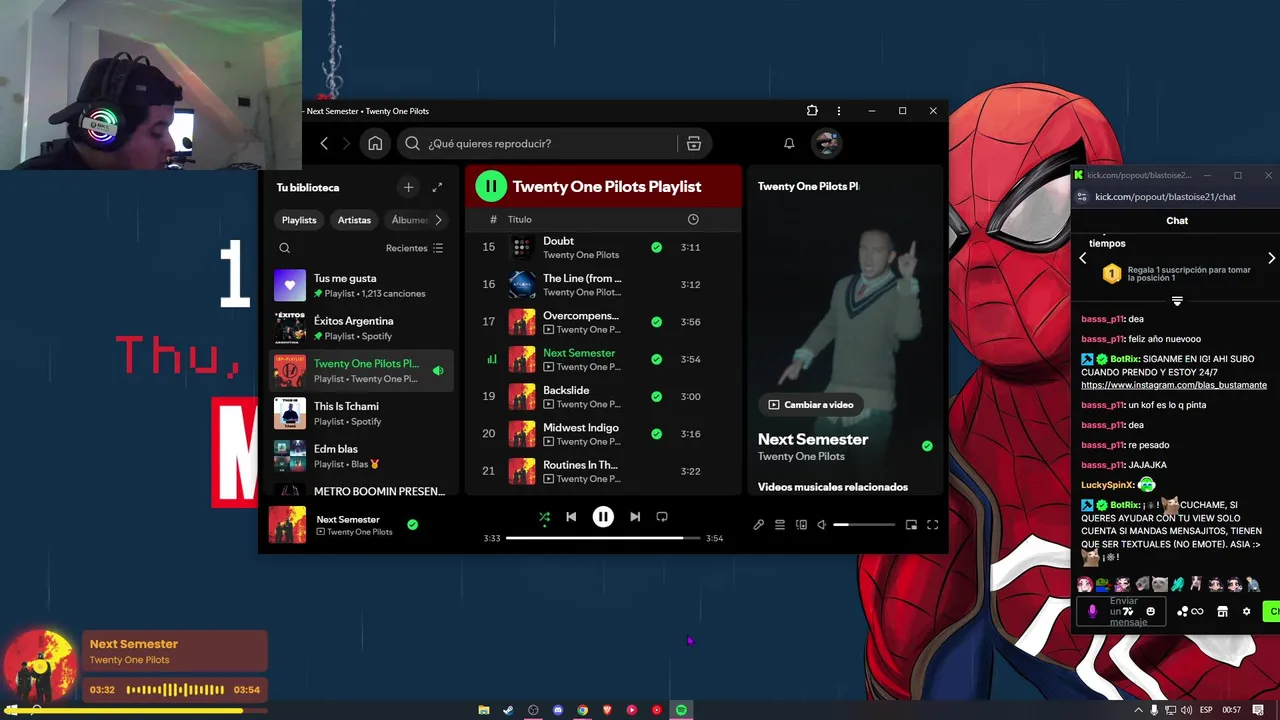Expand Tu biblioteca with the arrows icon
Image resolution: width=1280 pixels, height=720 pixels.
tap(437, 187)
